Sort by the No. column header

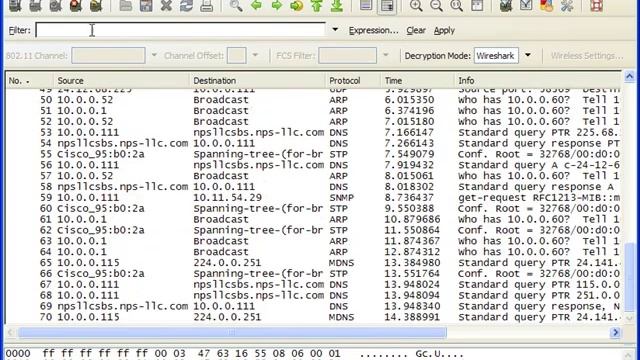pyautogui.click(x=29, y=81)
